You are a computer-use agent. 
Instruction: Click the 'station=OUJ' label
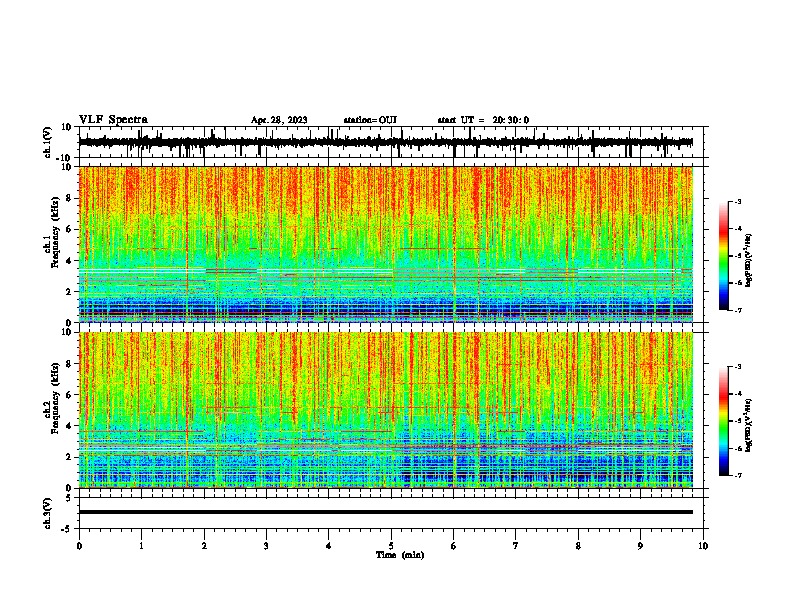370,120
